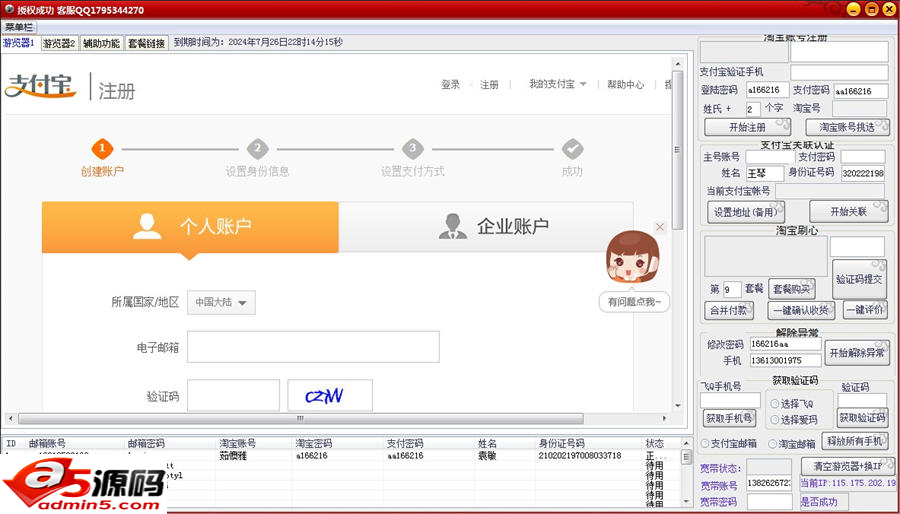Select the 企业账户 tab
900x514 pixels.
pyautogui.click(x=486, y=227)
